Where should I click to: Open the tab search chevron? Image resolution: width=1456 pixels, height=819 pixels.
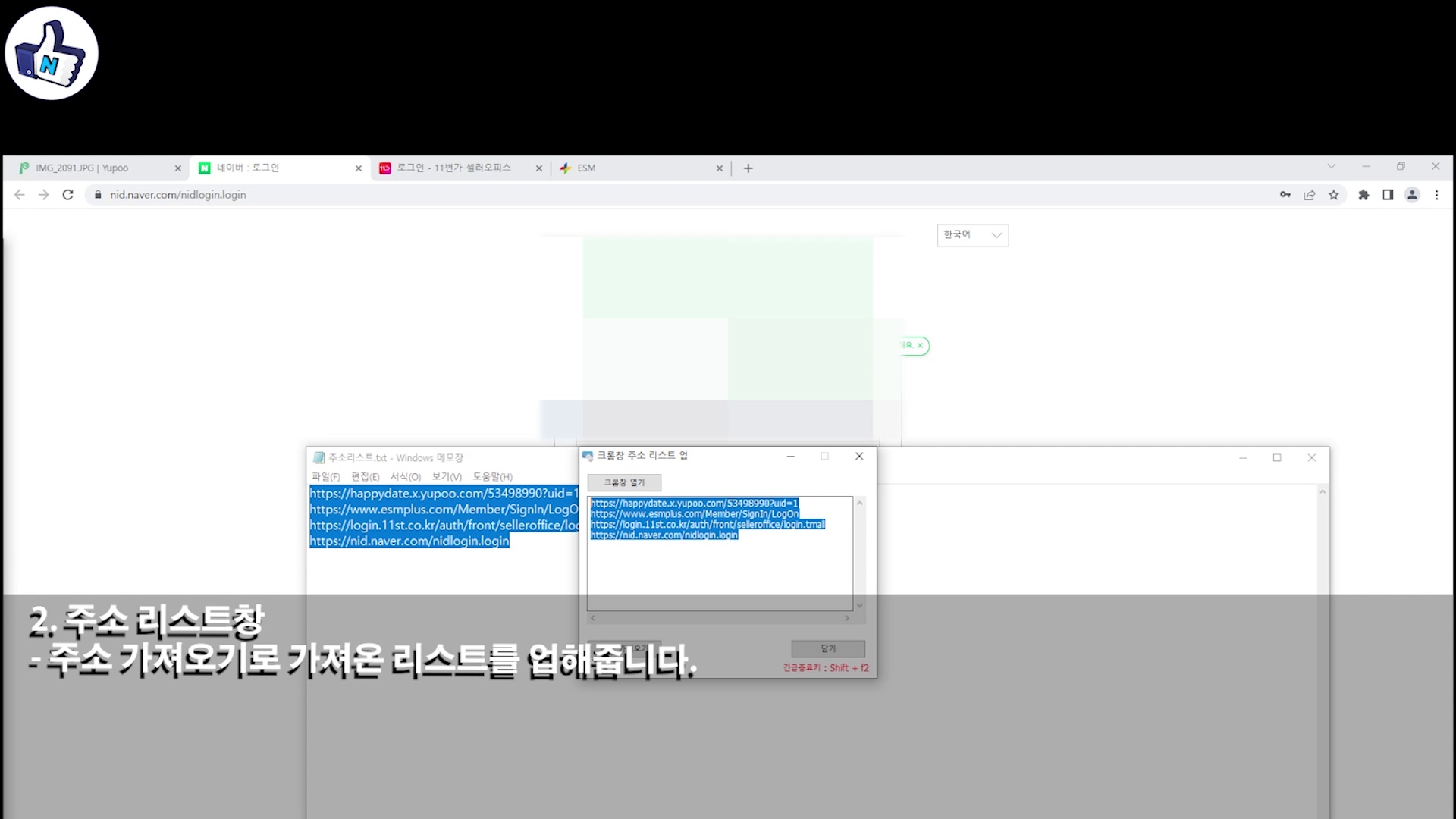coord(1331,167)
